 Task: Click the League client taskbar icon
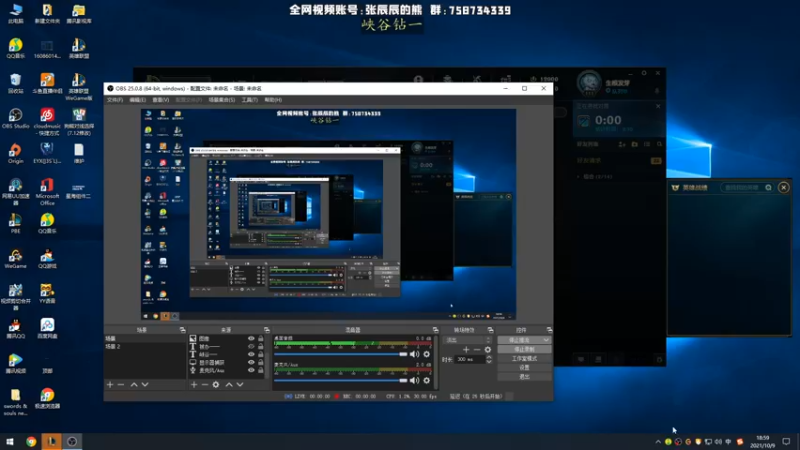coord(52,441)
